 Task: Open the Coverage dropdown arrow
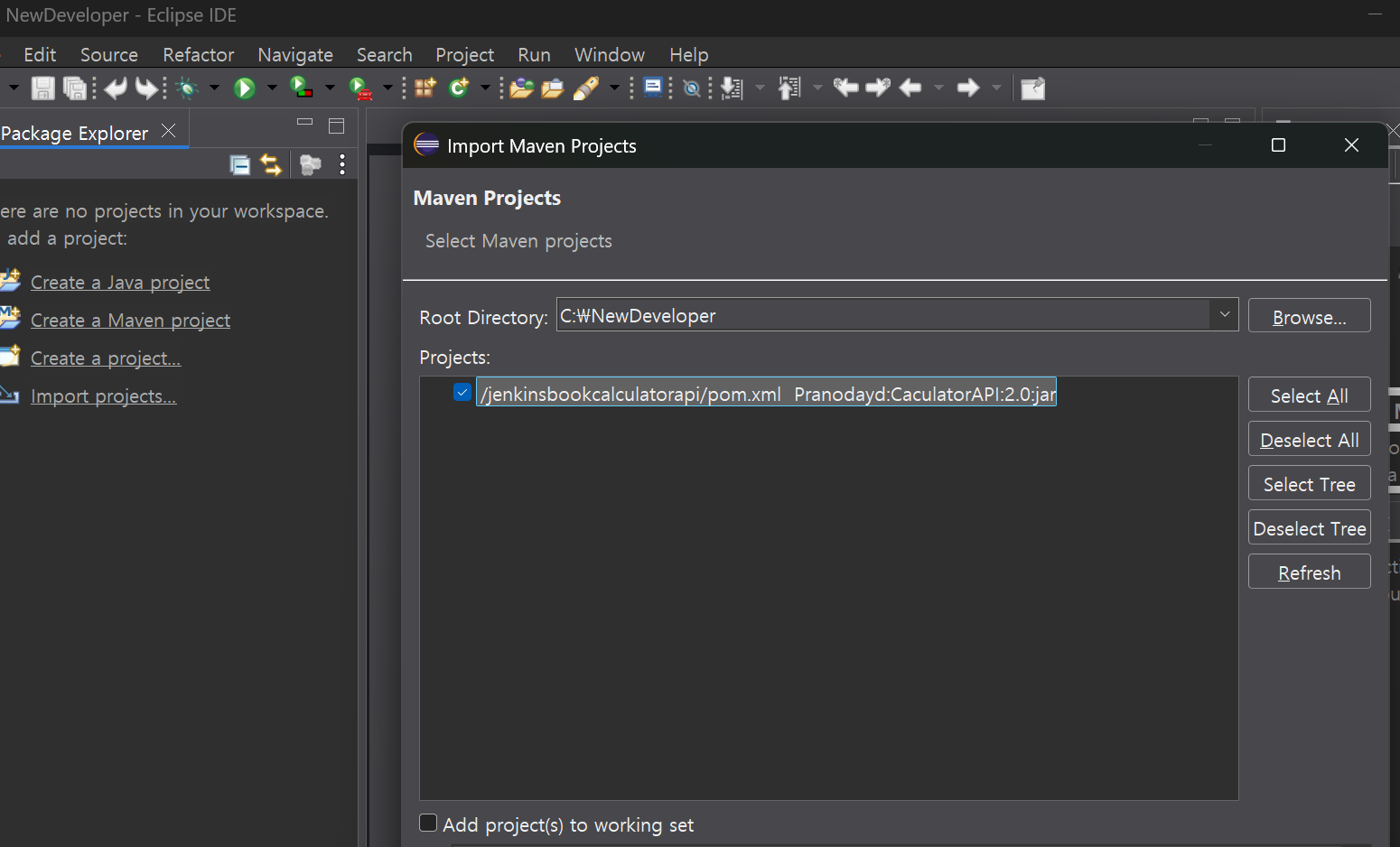(330, 88)
